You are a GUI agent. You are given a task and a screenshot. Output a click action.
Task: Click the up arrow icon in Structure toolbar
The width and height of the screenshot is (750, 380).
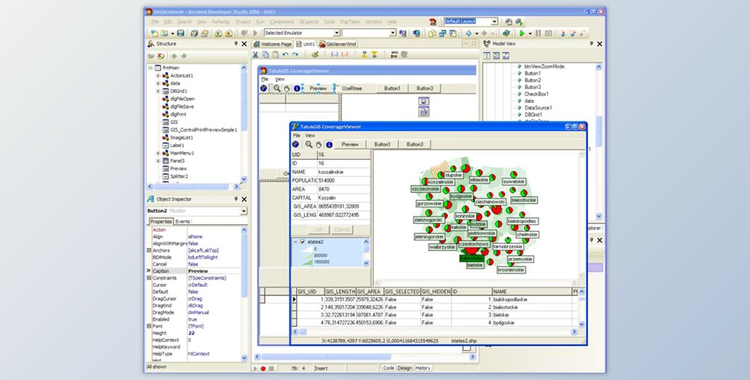click(x=174, y=56)
